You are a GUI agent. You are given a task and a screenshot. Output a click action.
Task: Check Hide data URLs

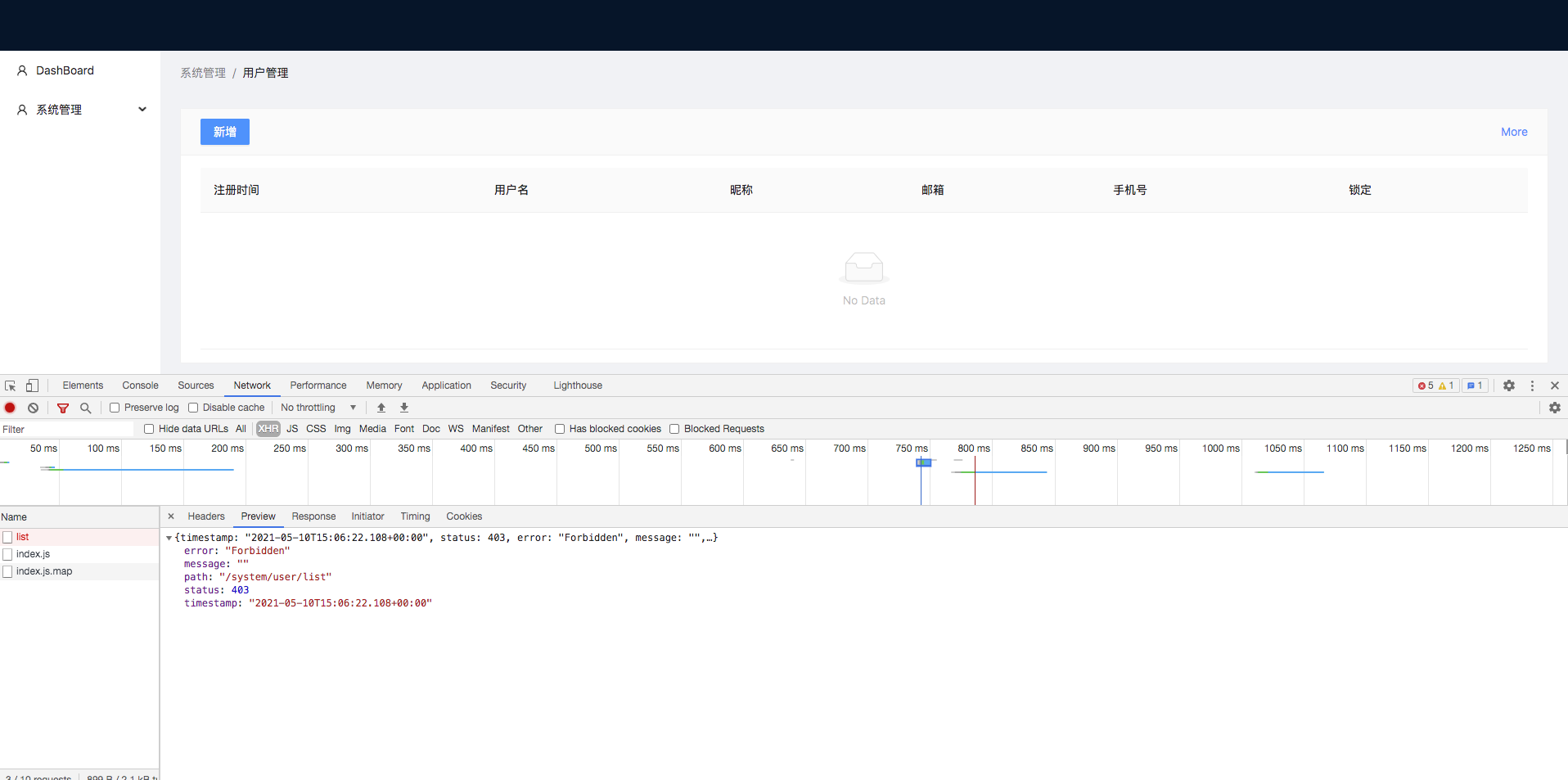coord(149,429)
